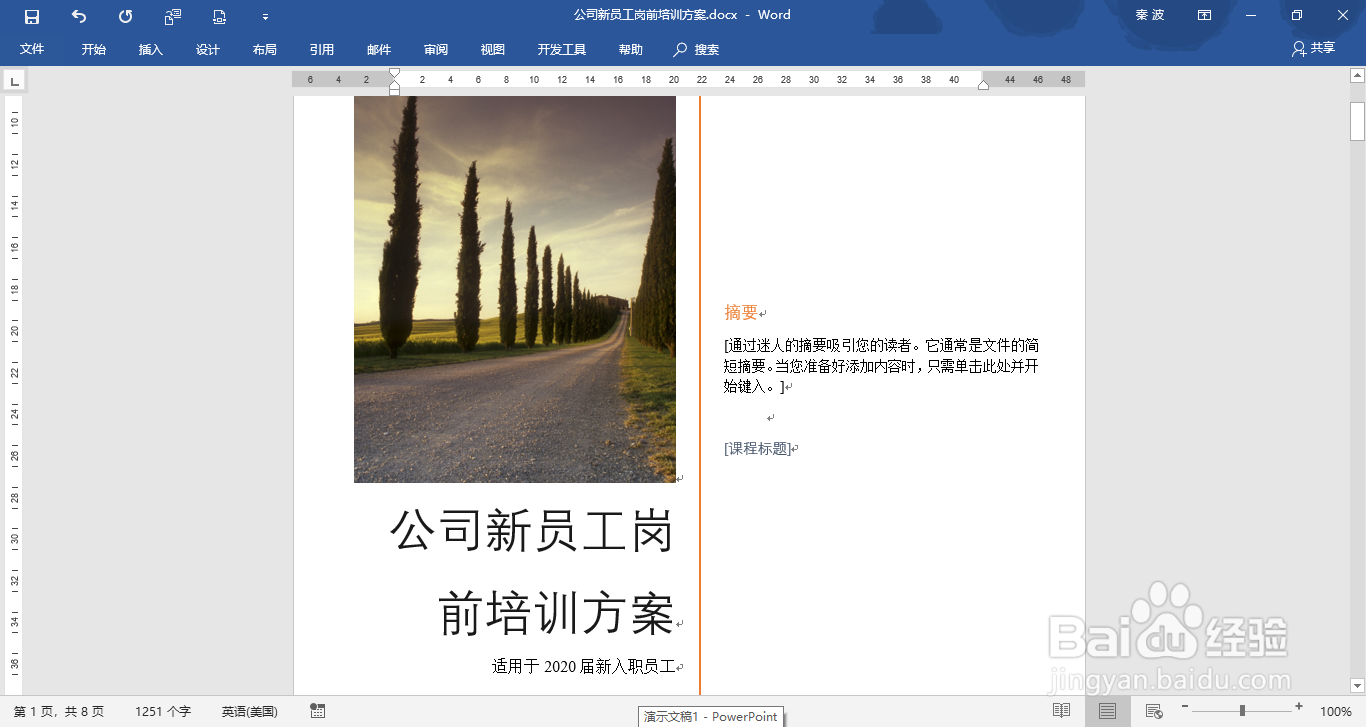Click the account name 秦 波
Viewport: 1366px width, 727px height.
pyautogui.click(x=1150, y=15)
